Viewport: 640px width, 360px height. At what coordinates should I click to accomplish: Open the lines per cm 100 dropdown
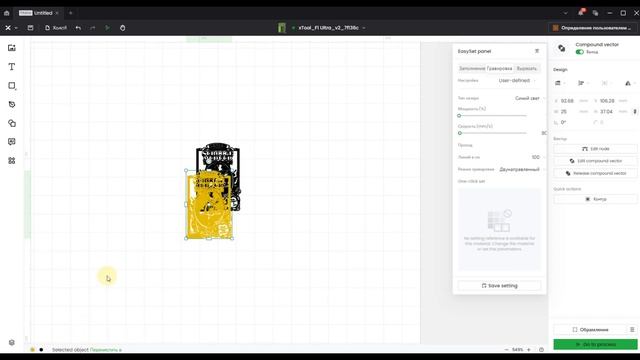coord(538,157)
